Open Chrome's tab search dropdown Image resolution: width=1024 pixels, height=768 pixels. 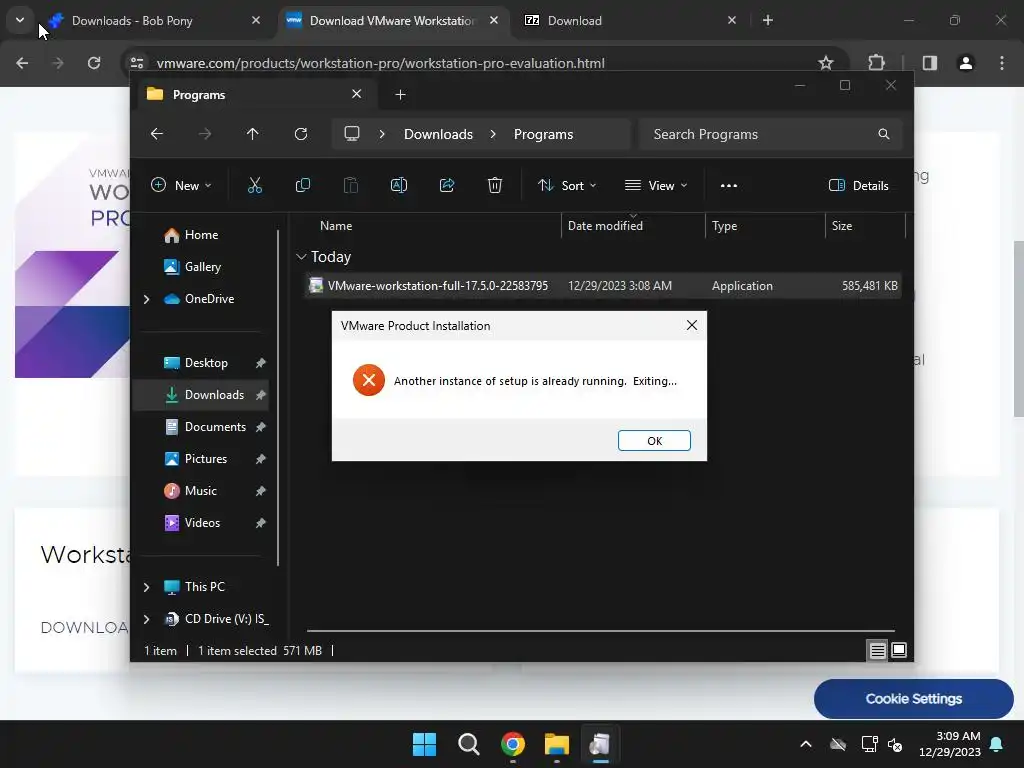click(20, 20)
